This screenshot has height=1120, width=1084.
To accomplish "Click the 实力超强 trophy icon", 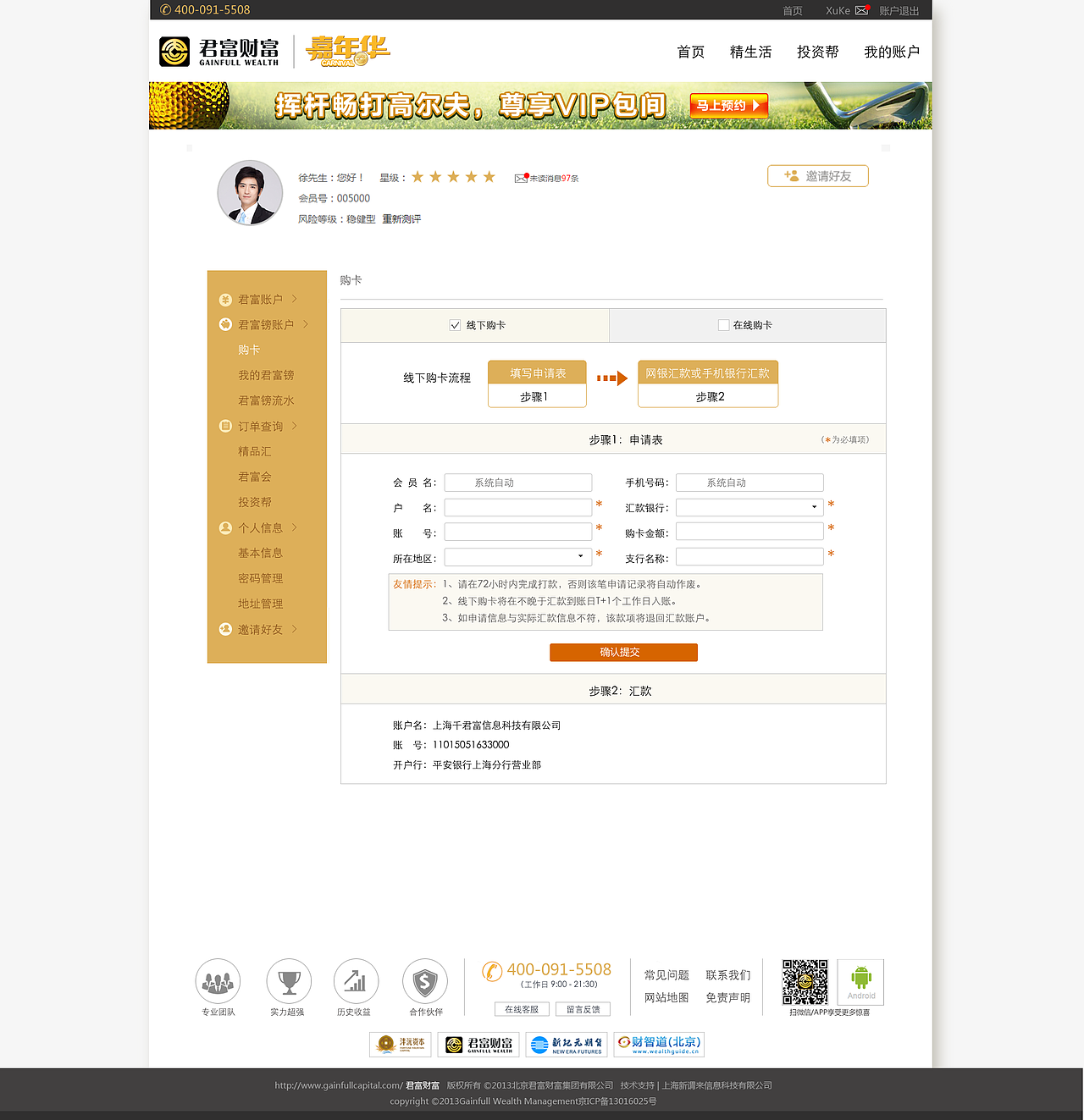I will 288,980.
